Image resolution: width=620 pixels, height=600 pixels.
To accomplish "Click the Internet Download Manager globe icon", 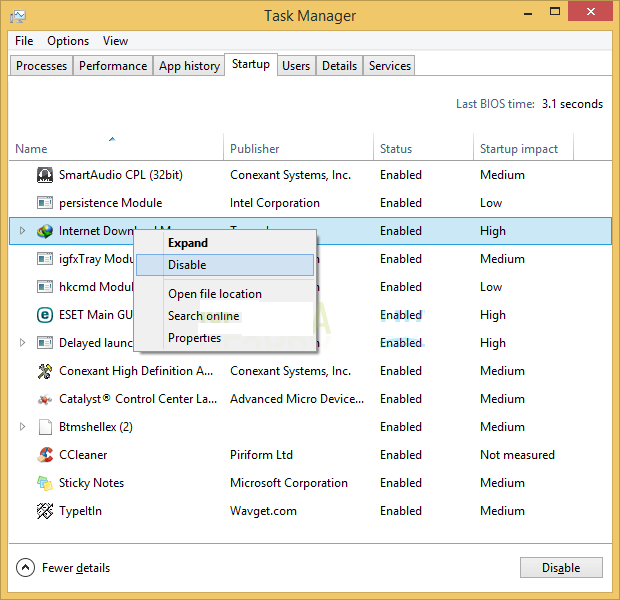I will point(45,231).
